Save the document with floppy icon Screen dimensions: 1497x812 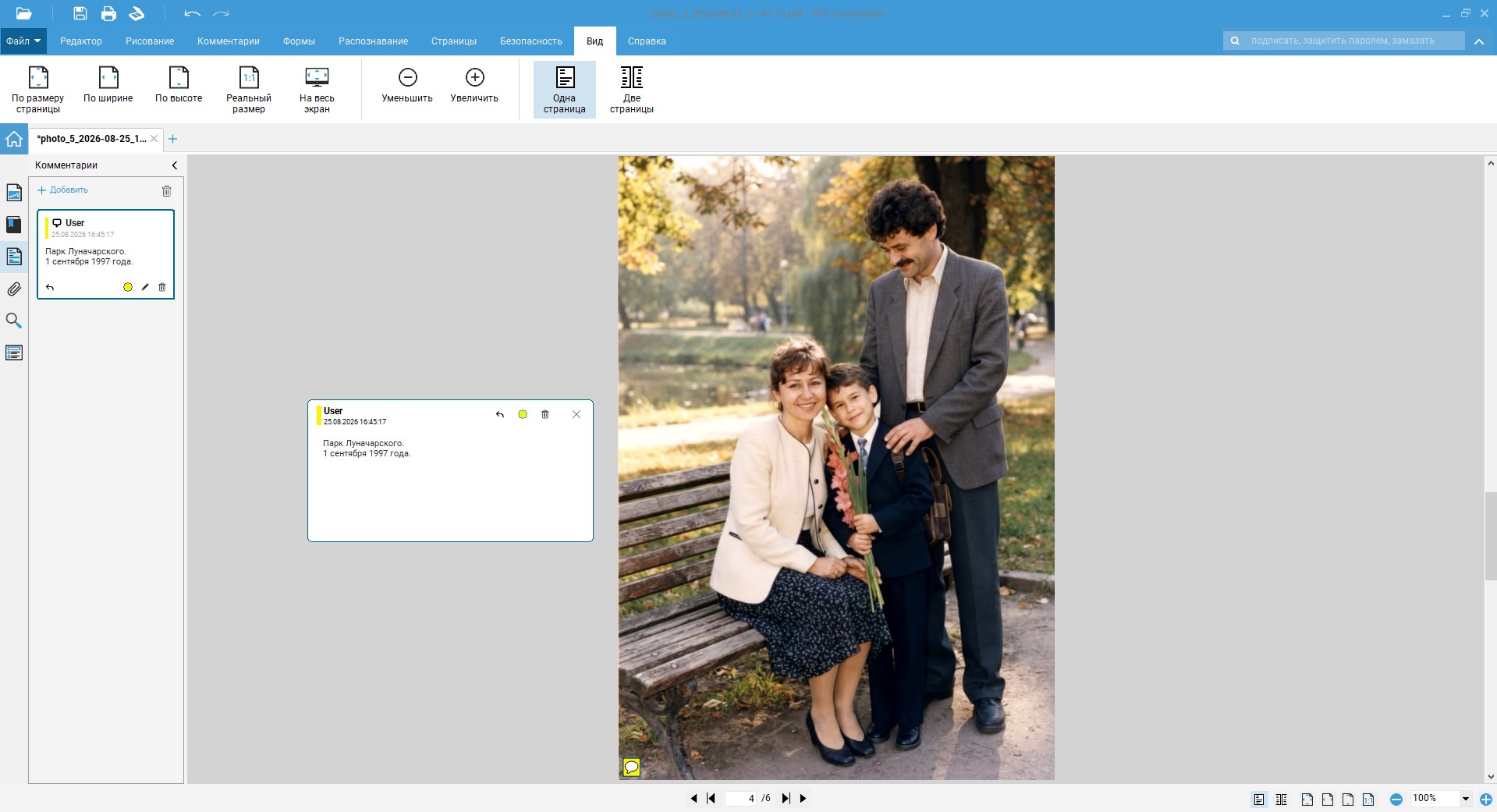tap(80, 13)
